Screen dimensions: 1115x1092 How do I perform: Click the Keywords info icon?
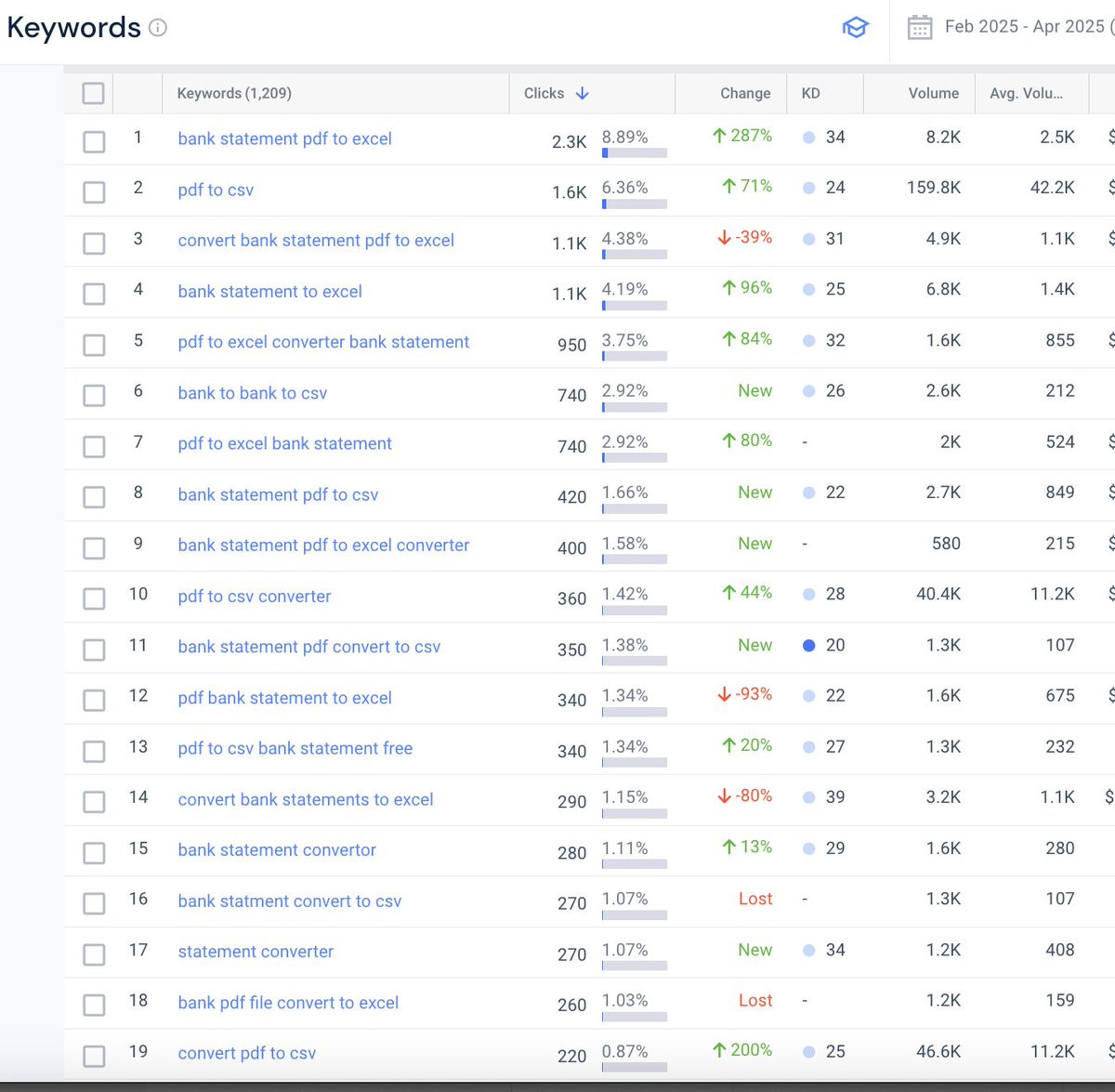coord(158,28)
